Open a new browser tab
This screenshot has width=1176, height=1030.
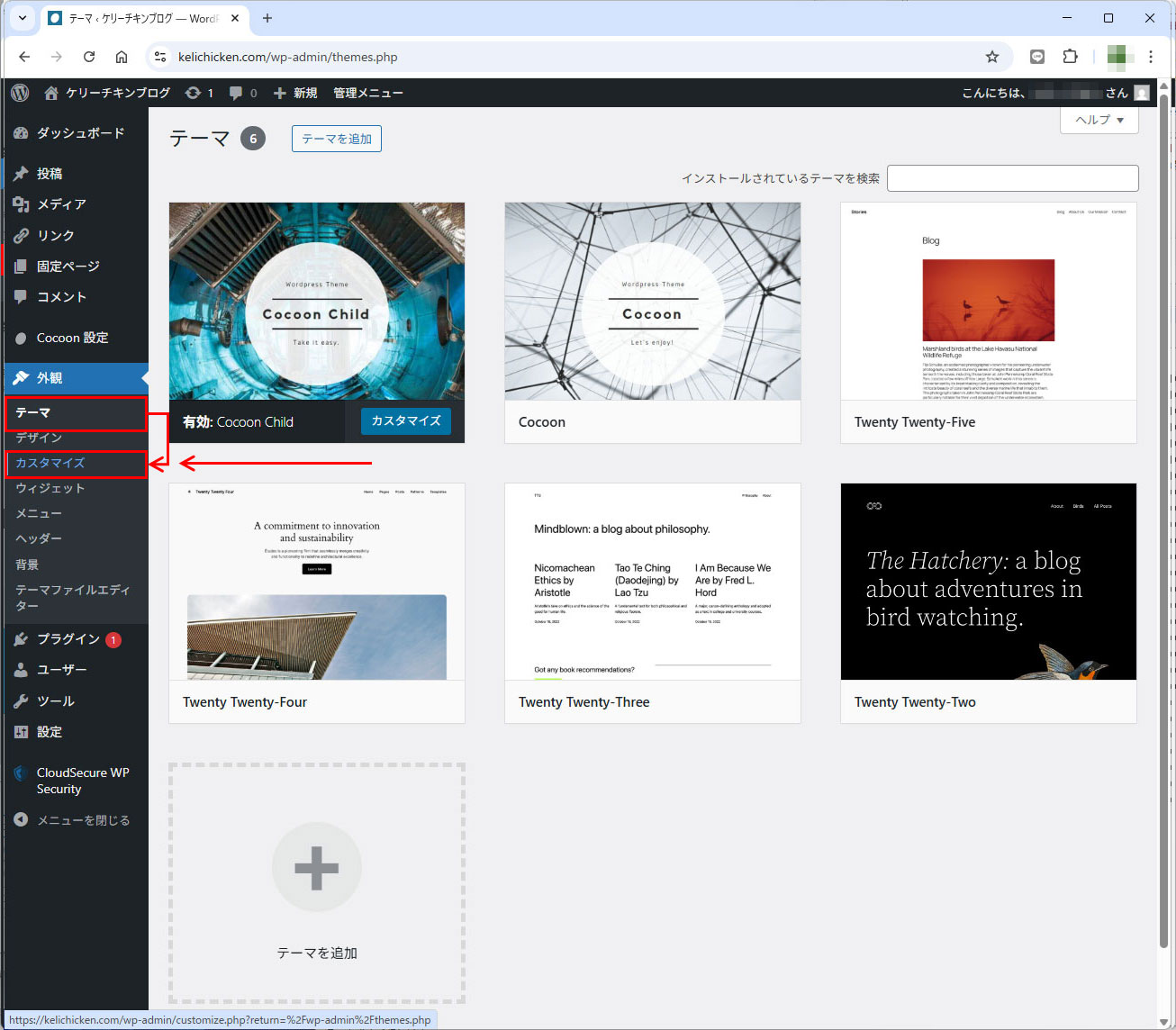267,18
